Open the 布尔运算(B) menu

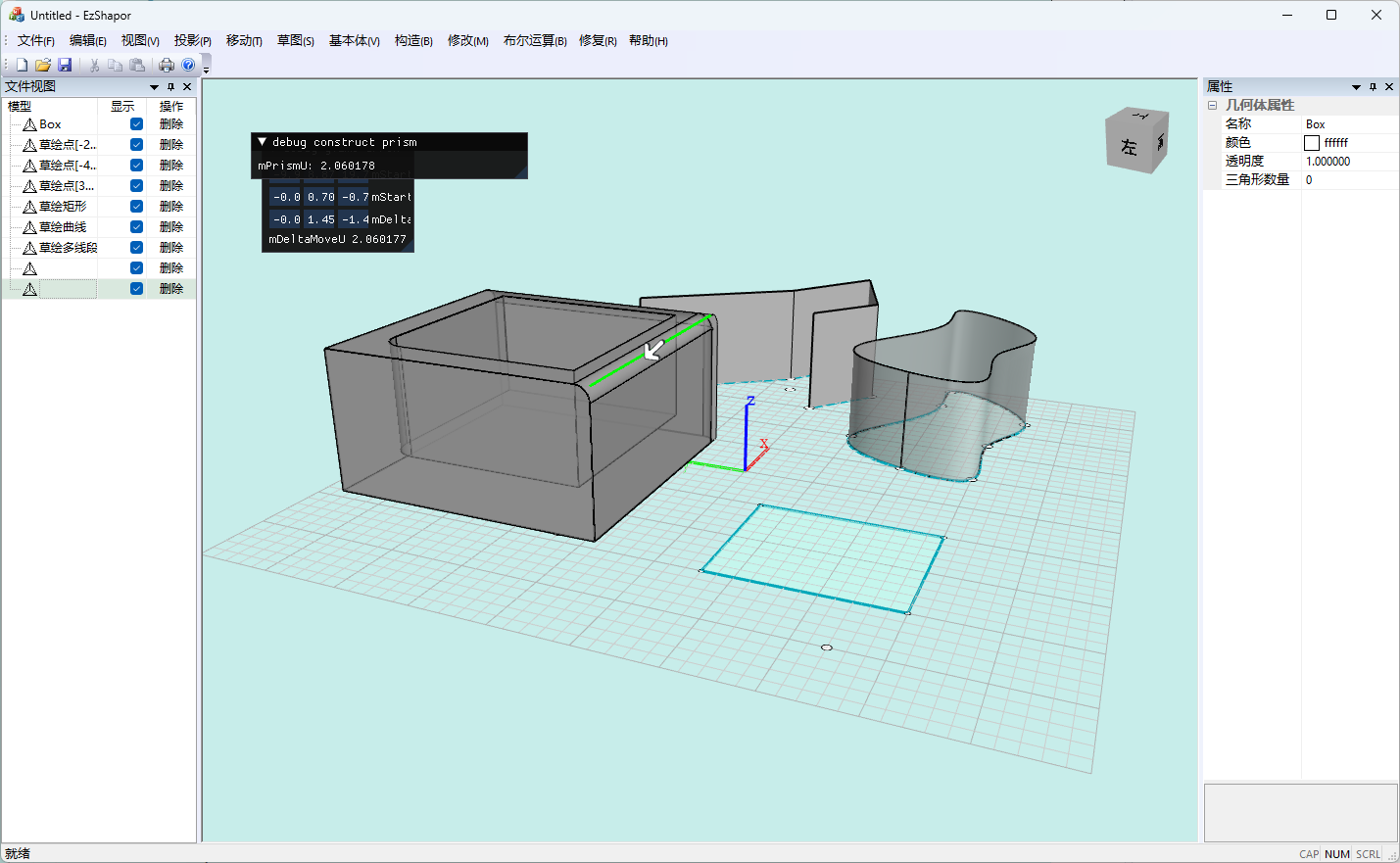pyautogui.click(x=535, y=40)
